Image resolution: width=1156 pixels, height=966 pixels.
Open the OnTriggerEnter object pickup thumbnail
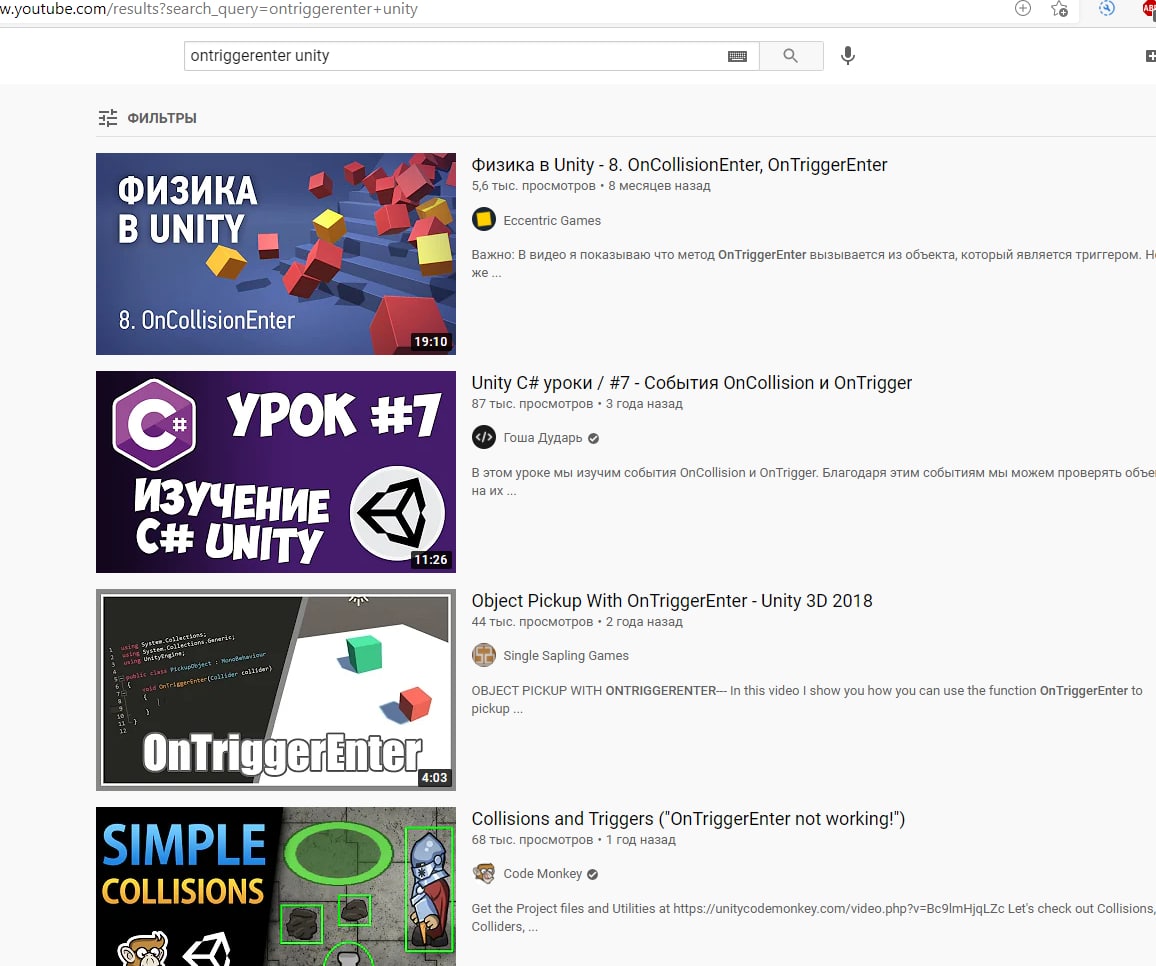[276, 689]
